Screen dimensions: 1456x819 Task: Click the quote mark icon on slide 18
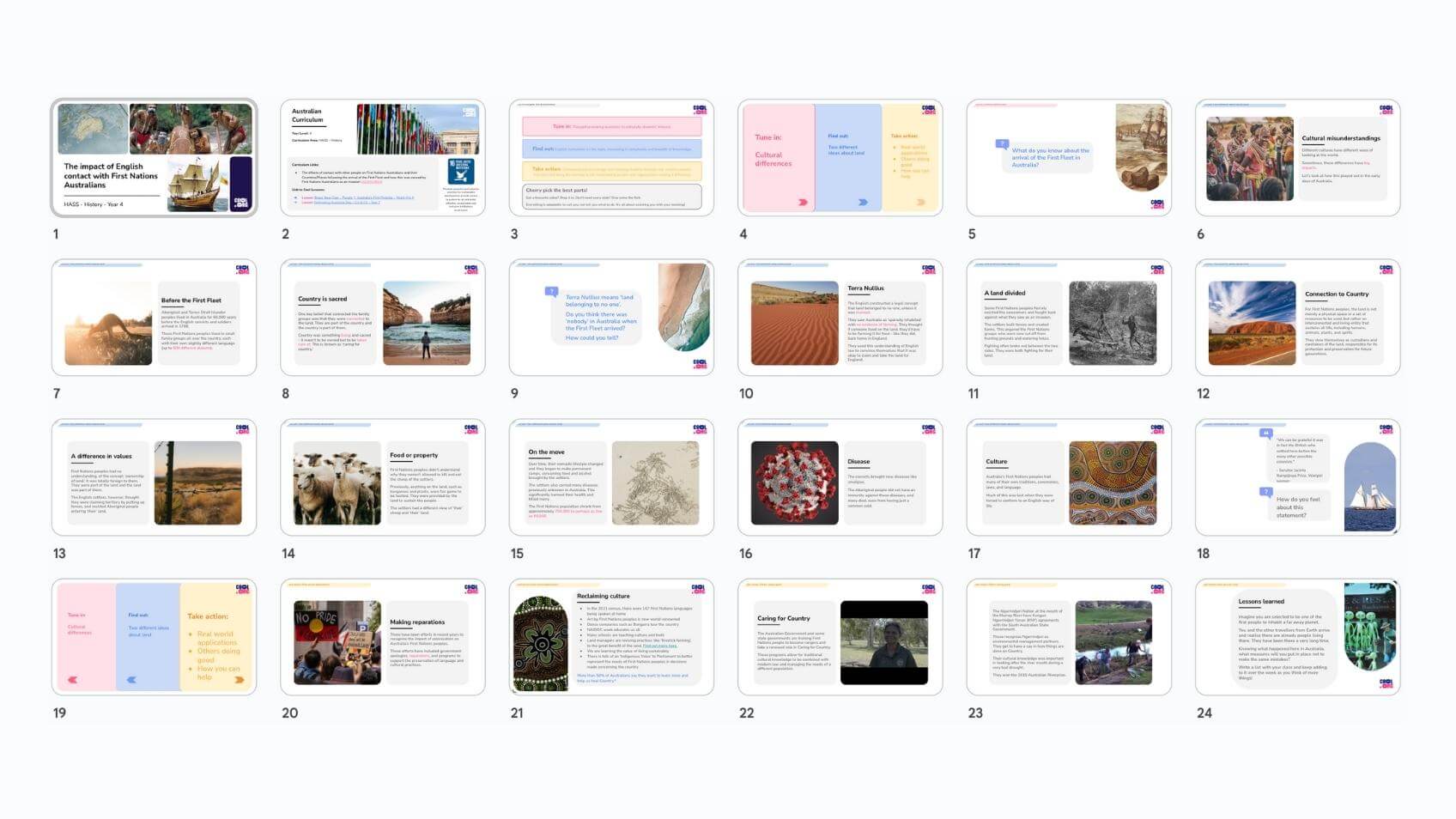click(1265, 434)
